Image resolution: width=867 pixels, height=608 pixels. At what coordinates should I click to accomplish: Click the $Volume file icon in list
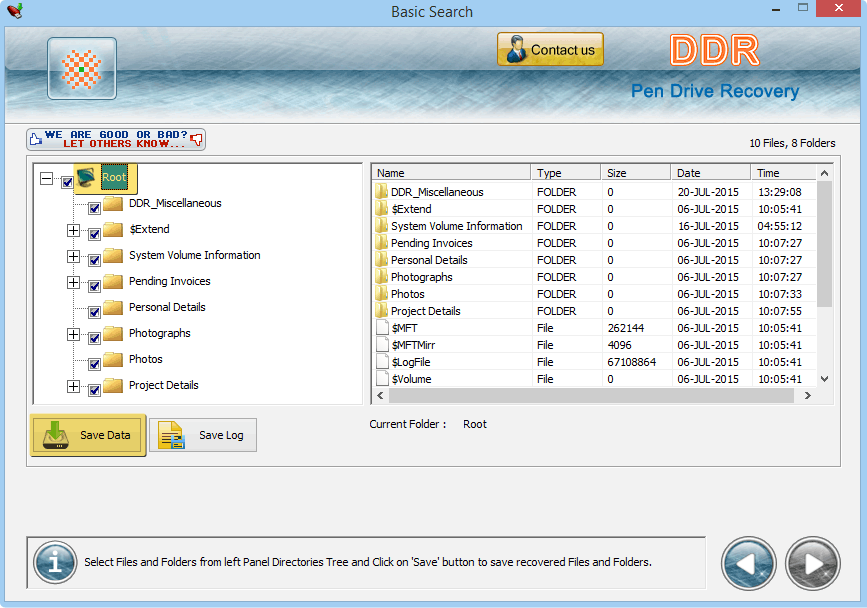click(382, 379)
